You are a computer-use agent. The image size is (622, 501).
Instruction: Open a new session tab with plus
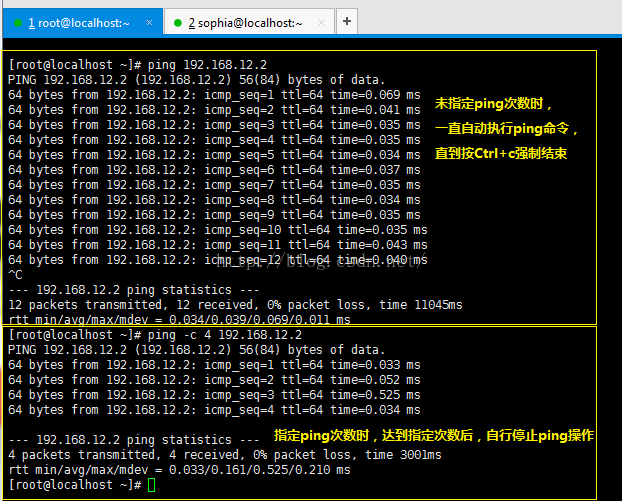(347, 21)
